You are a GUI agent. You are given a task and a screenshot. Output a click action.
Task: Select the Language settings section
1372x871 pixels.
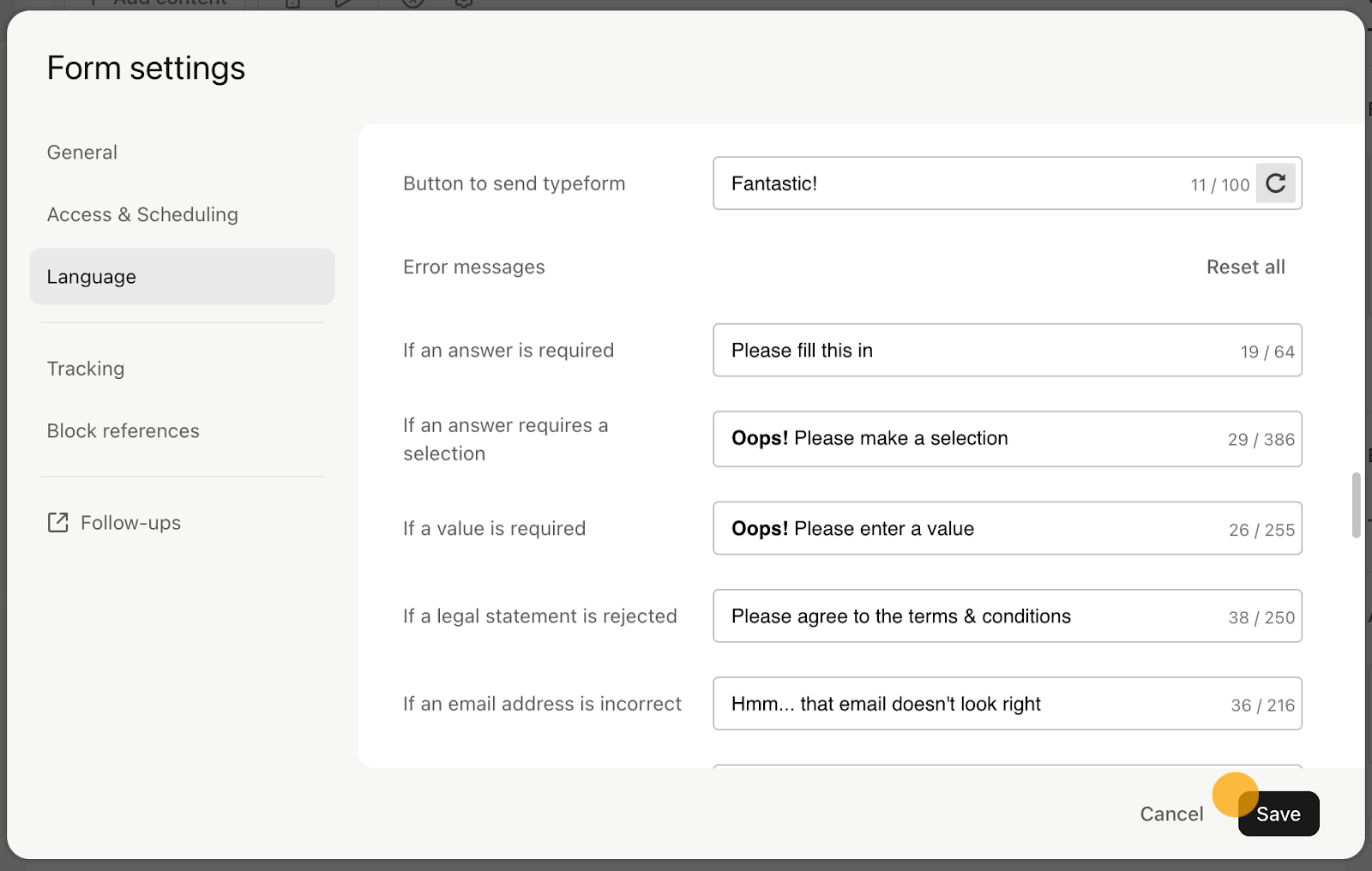(x=182, y=277)
